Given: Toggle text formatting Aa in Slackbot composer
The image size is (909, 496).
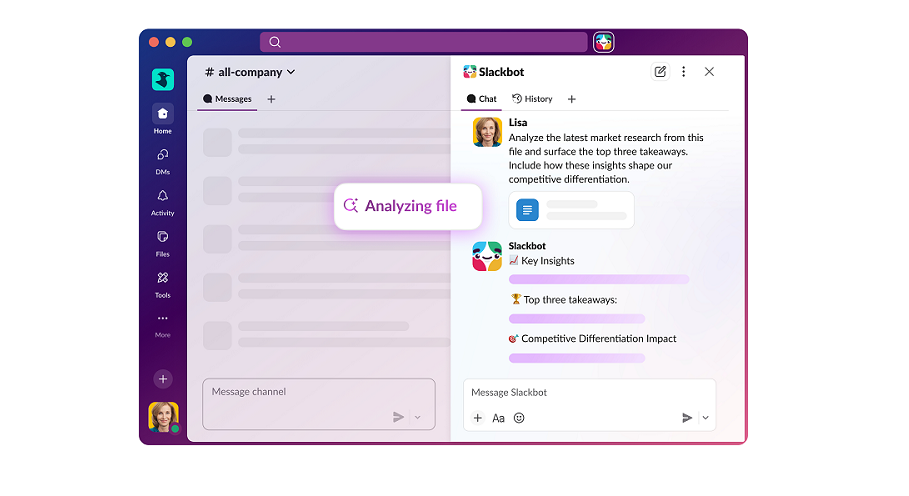Looking at the screenshot, I should pos(498,418).
